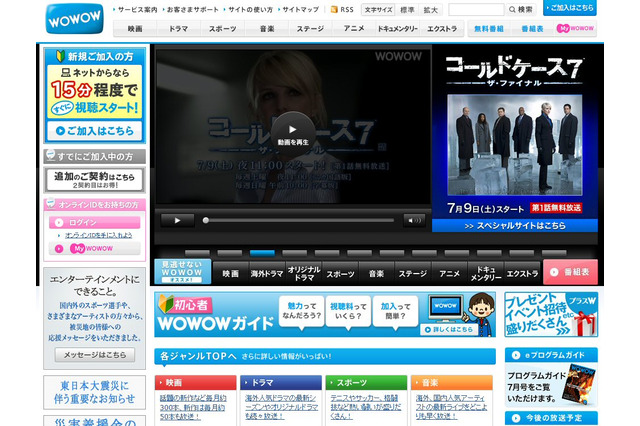Select the highlighted blue carousel slide indicator
Screen dimensions: 640x426
coord(262,253)
